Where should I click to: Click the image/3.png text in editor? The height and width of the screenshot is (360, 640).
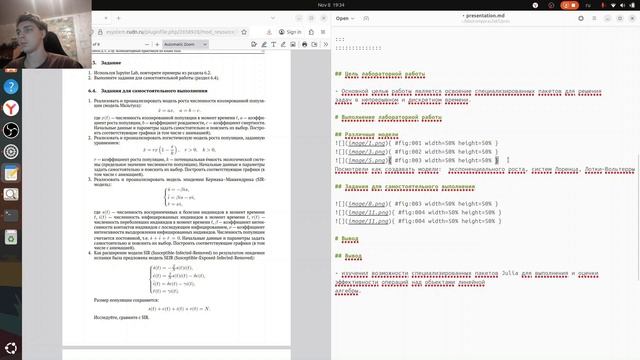[x=367, y=152]
